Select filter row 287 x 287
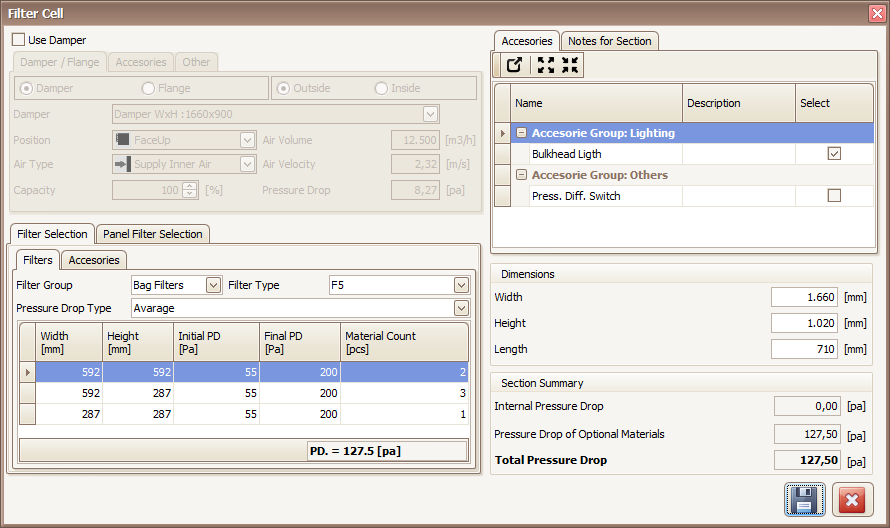Viewport: 890px width, 528px height. coord(252,414)
